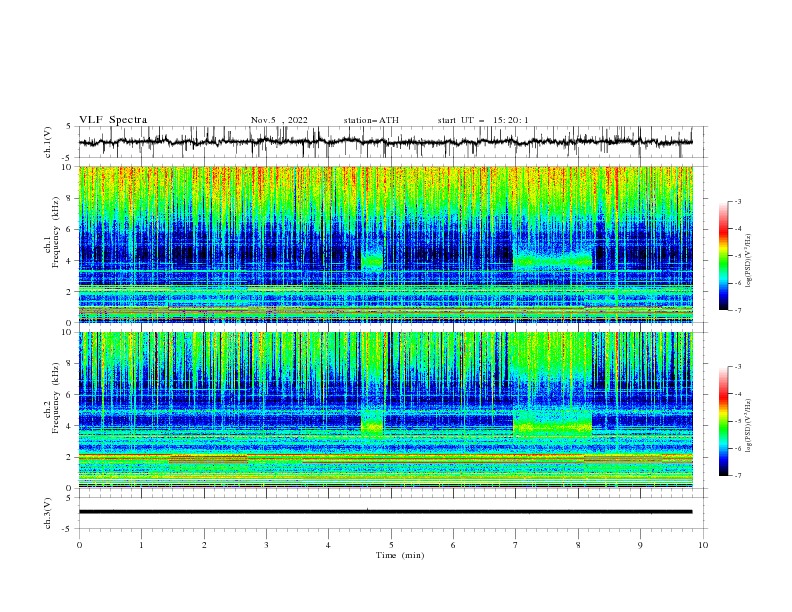This screenshot has height=612, width=792.
Task: Click the time axis tick label '9'
Action: pyautogui.click(x=640, y=545)
